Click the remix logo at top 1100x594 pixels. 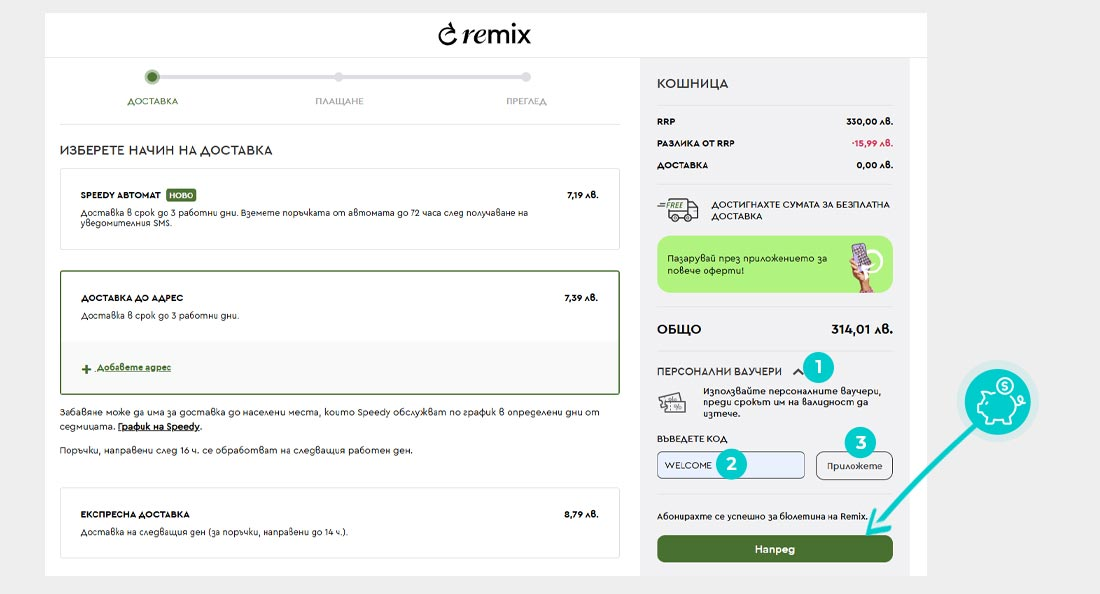[485, 34]
